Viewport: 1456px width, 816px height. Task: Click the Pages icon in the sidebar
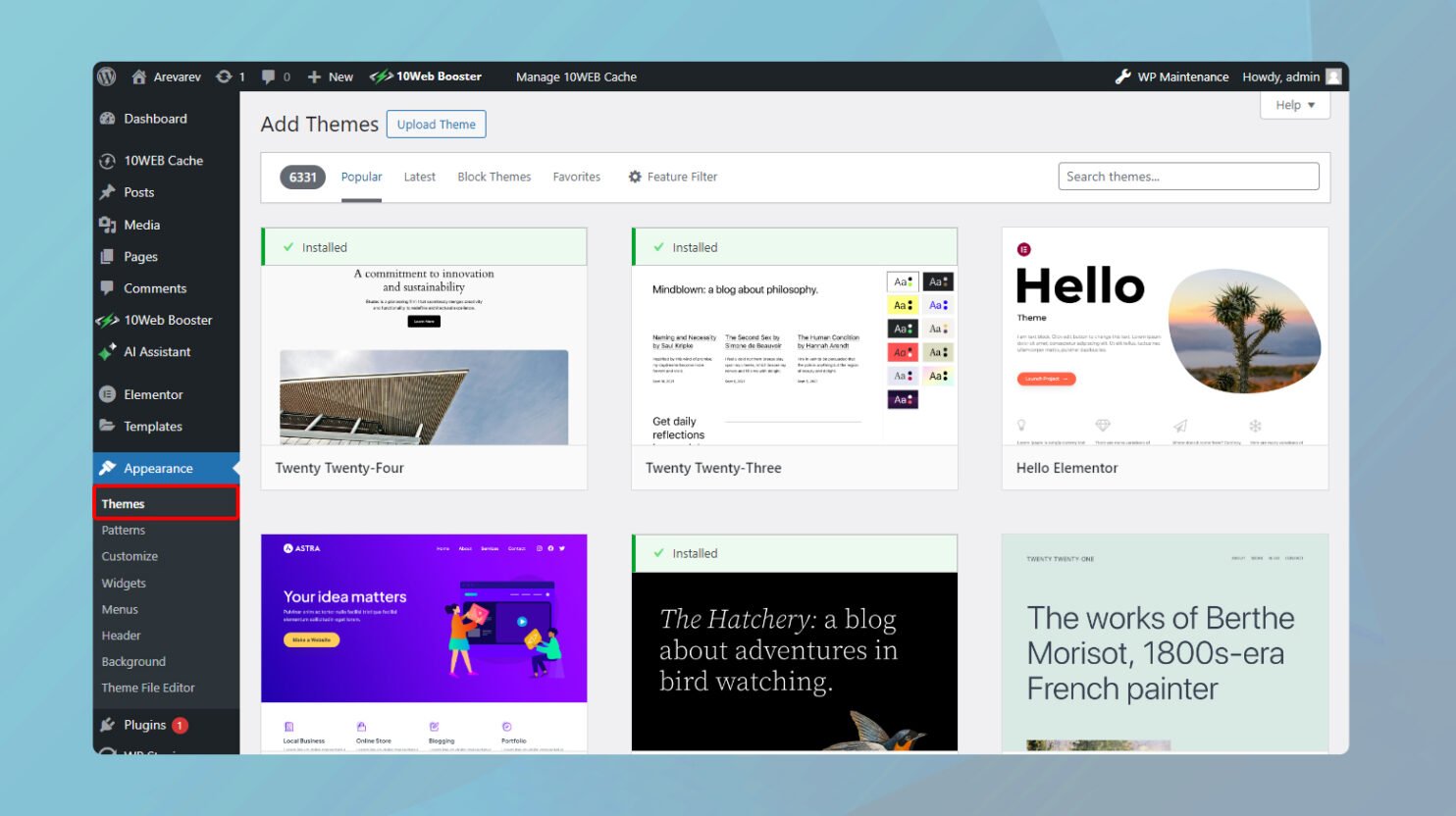(108, 256)
